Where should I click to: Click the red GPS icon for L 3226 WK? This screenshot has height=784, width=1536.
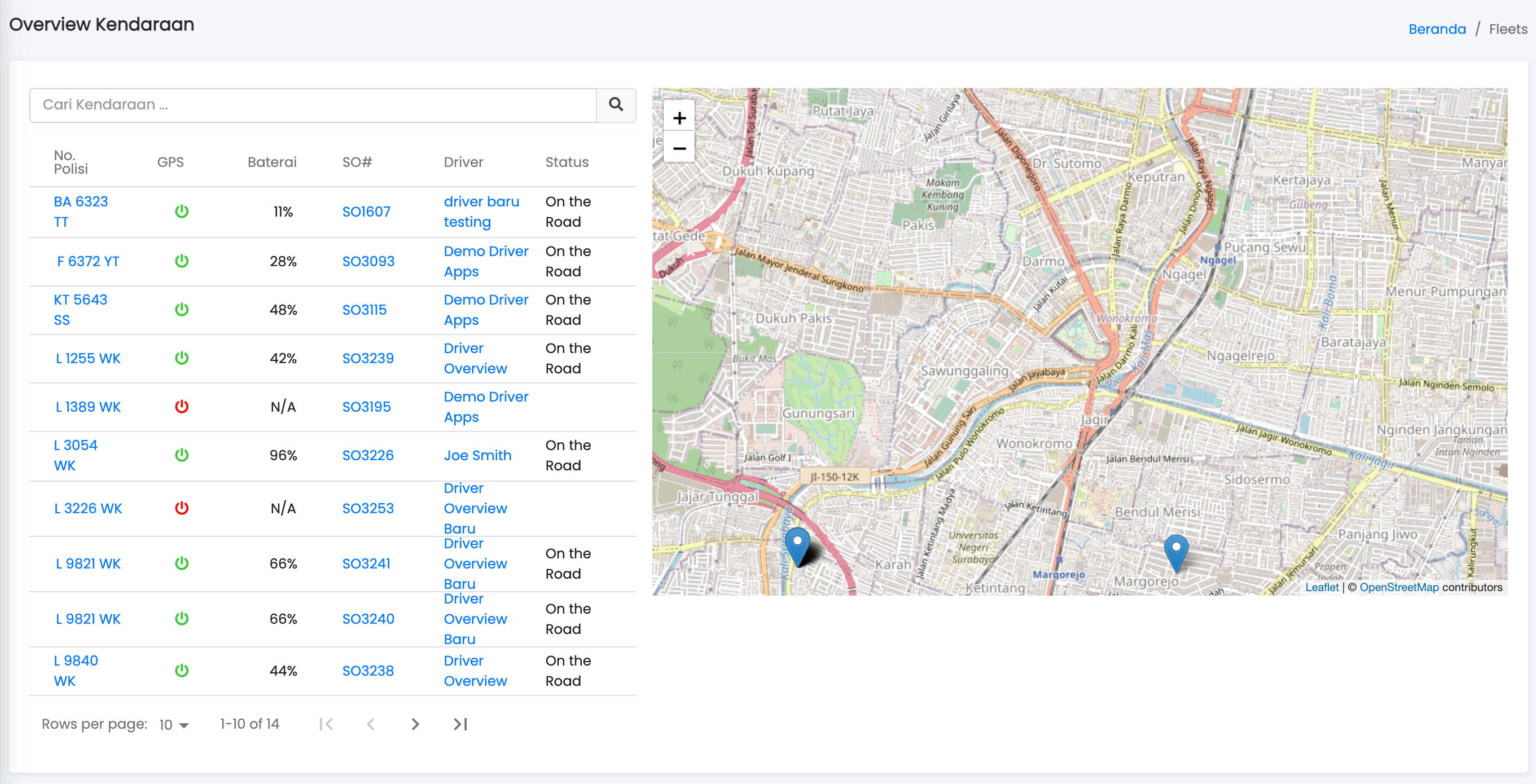(181, 508)
